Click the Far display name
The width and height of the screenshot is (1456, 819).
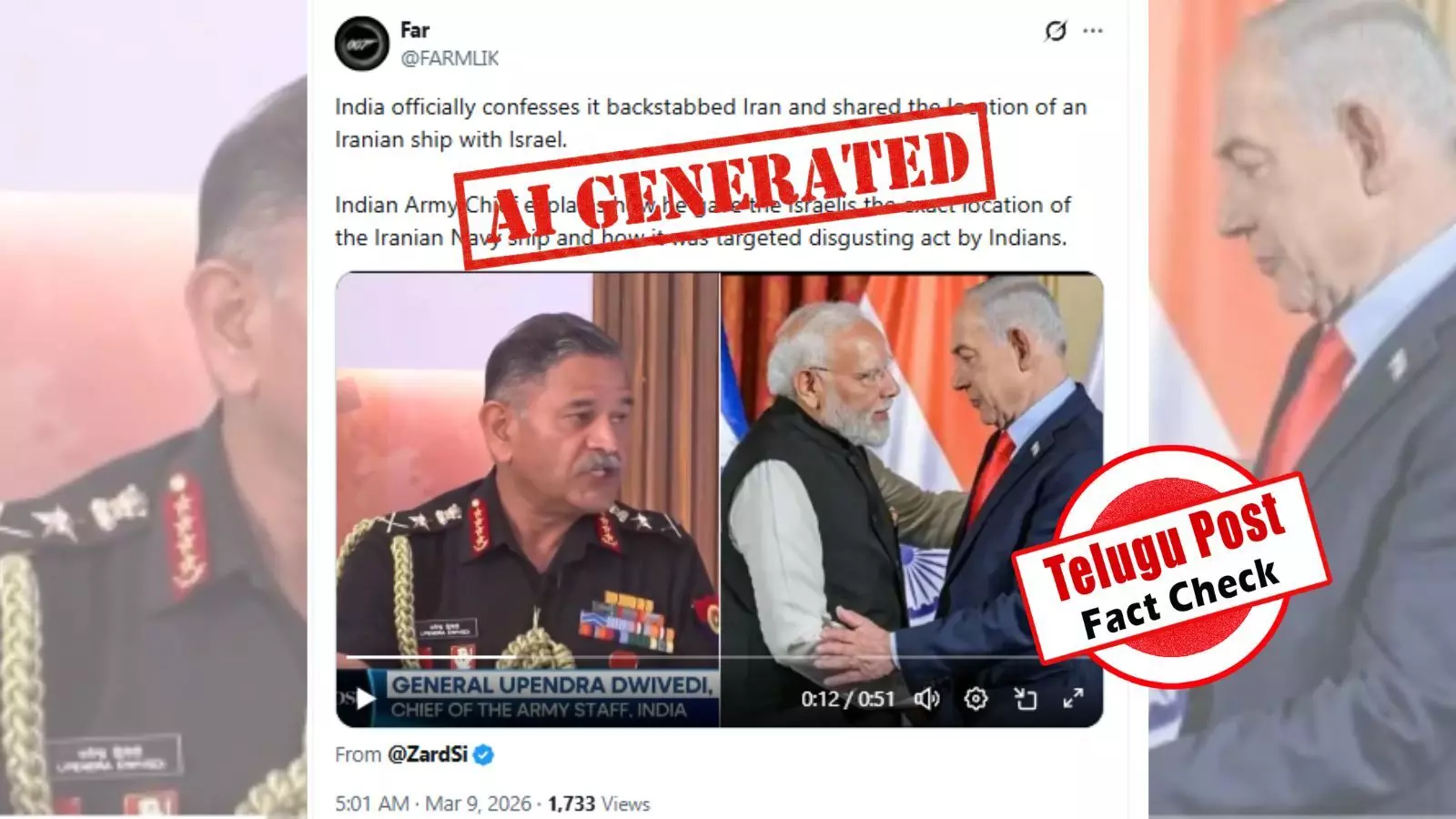415,30
